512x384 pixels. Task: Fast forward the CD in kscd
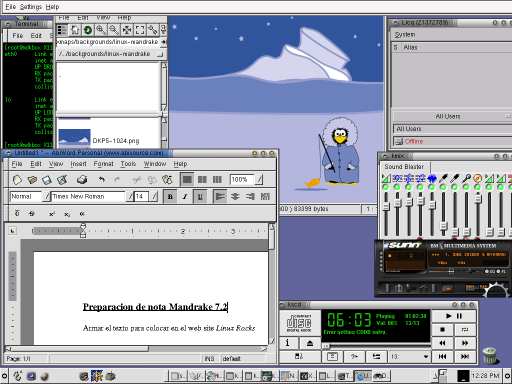coord(465,343)
